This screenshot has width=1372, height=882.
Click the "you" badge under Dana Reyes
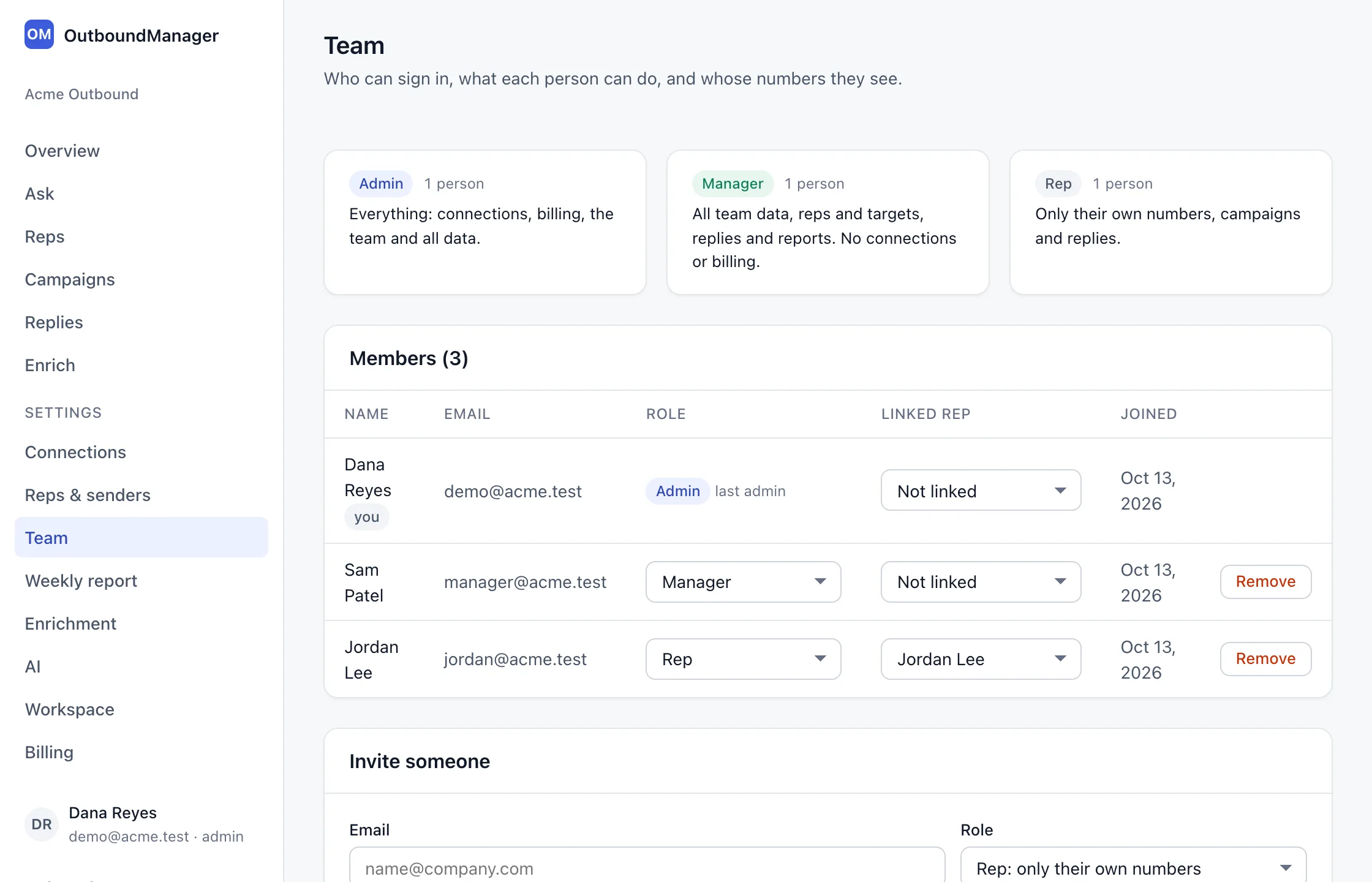click(x=366, y=517)
